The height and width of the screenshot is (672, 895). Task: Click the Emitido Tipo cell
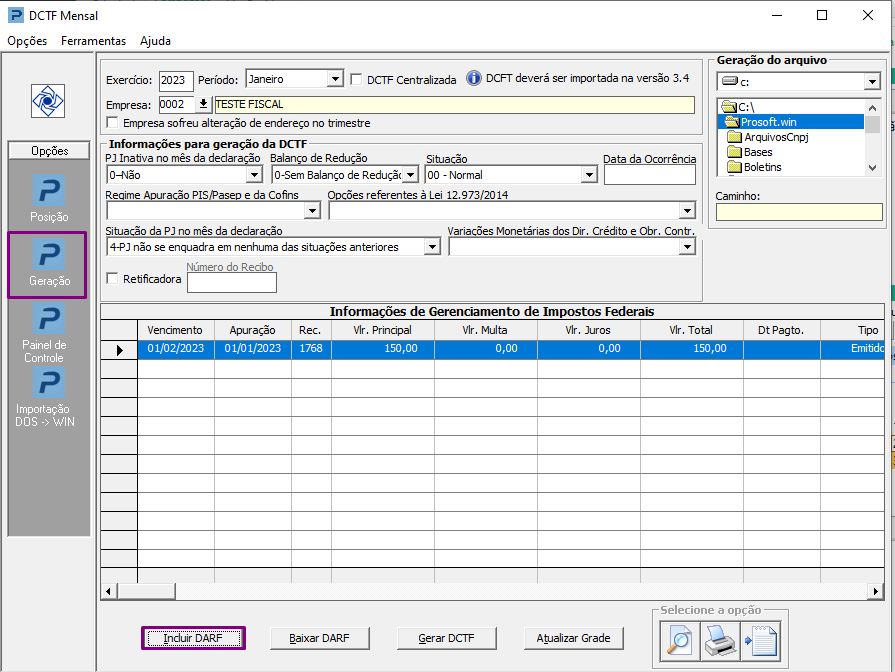853,349
